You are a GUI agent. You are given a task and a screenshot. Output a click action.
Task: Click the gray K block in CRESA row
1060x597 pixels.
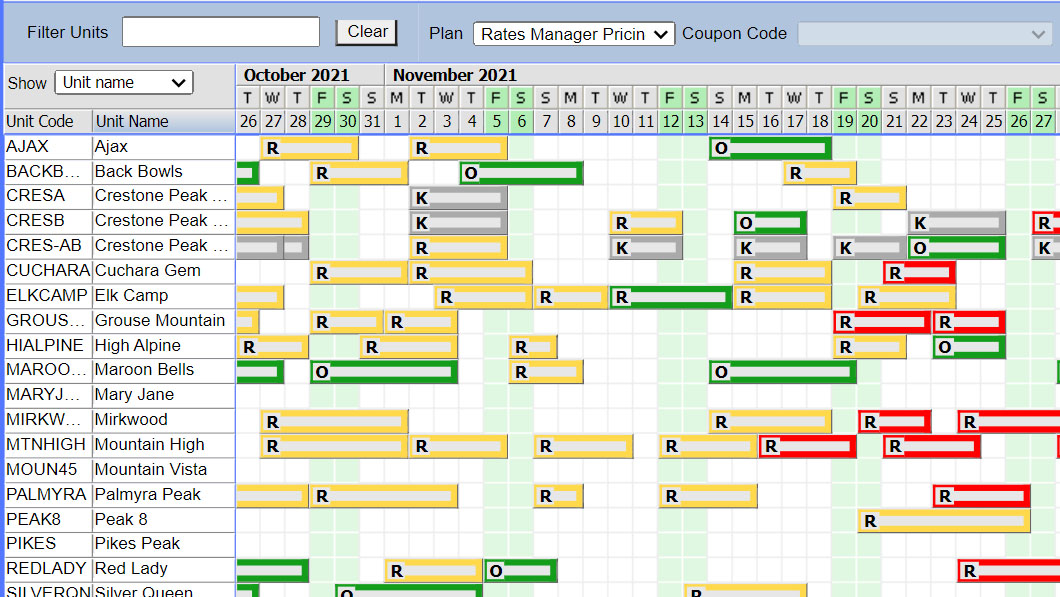pos(458,198)
